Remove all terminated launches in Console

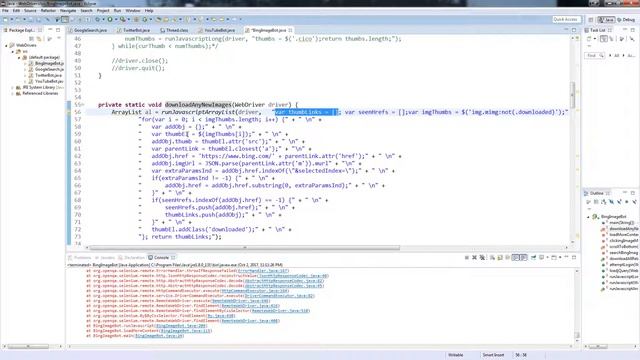[482, 258]
